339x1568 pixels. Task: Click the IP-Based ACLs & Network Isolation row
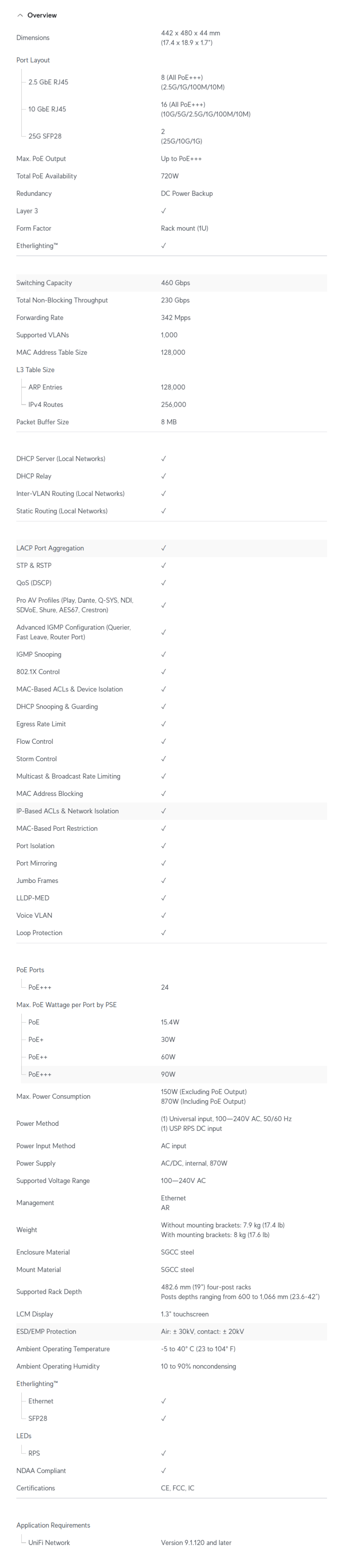171,811
